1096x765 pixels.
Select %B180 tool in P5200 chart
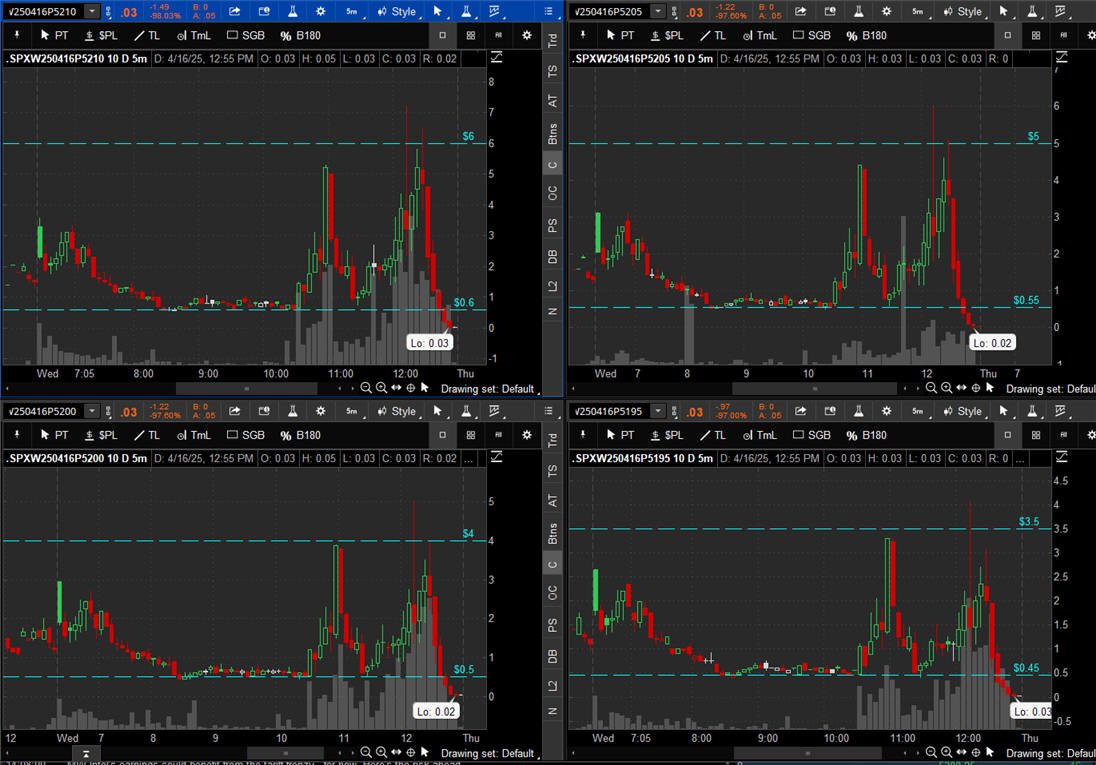coord(301,435)
